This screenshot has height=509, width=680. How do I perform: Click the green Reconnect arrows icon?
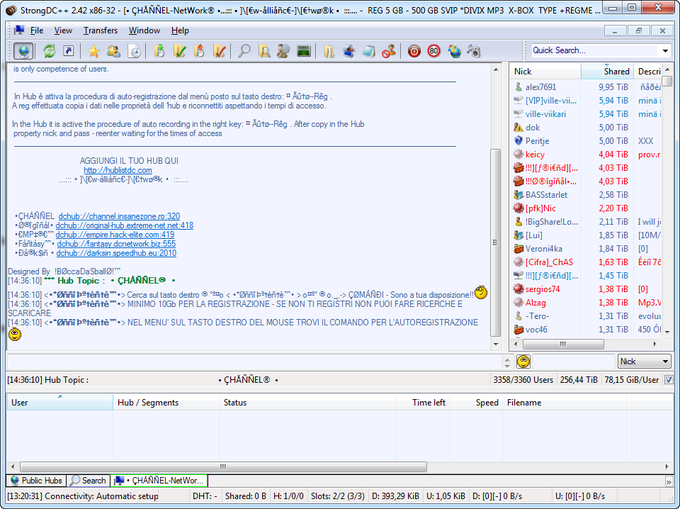pos(49,51)
